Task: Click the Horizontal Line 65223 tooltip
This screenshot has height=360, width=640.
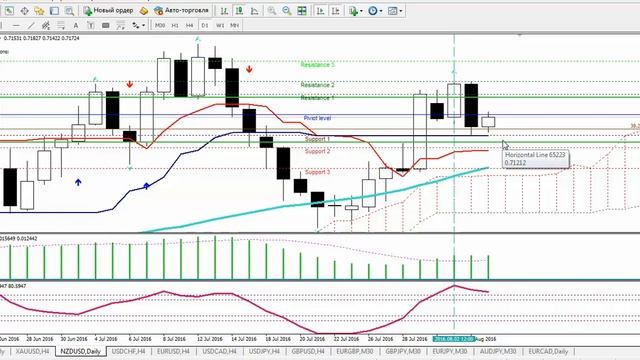Action: [535, 159]
